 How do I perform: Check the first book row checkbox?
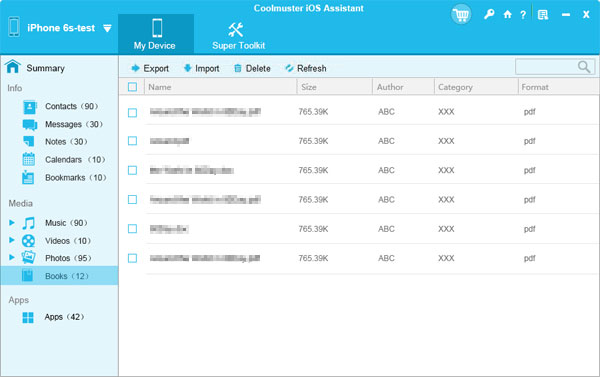click(132, 113)
